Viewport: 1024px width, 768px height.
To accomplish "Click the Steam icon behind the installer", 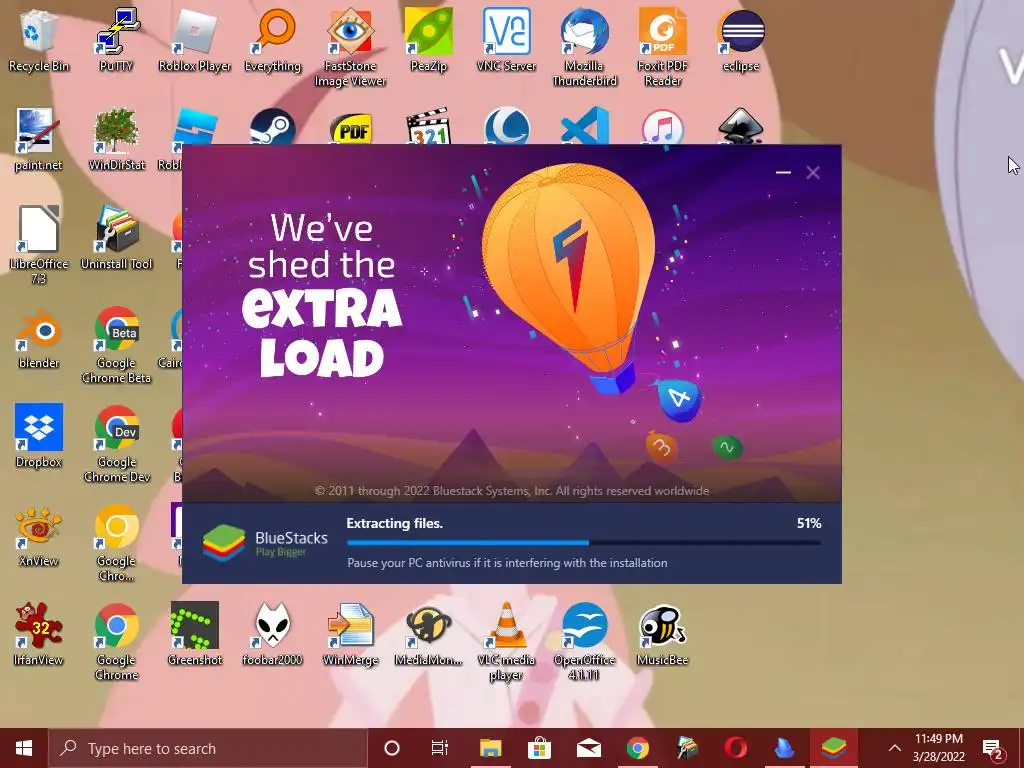I will tap(272, 127).
